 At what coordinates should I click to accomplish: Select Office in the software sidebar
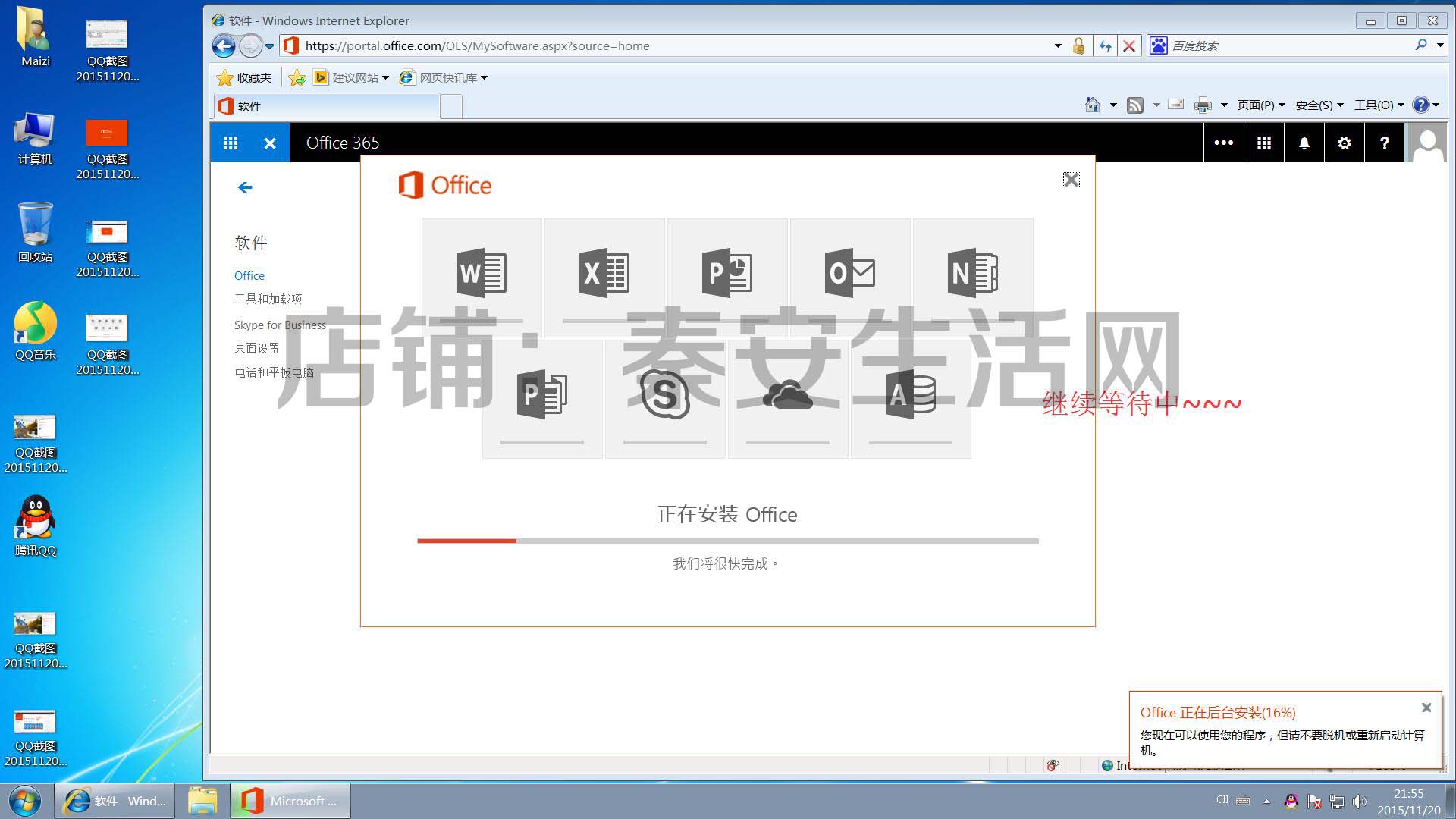[249, 276]
